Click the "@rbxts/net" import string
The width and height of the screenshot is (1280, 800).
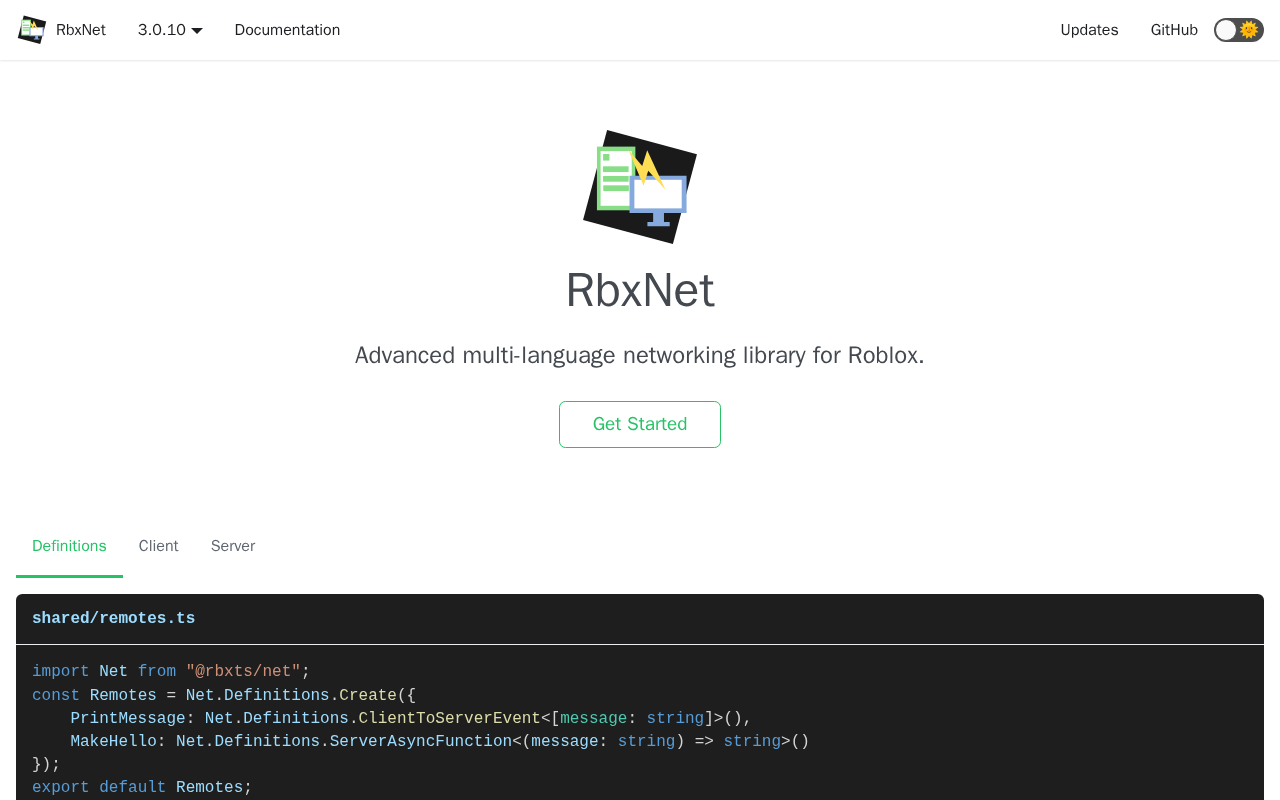tap(243, 672)
